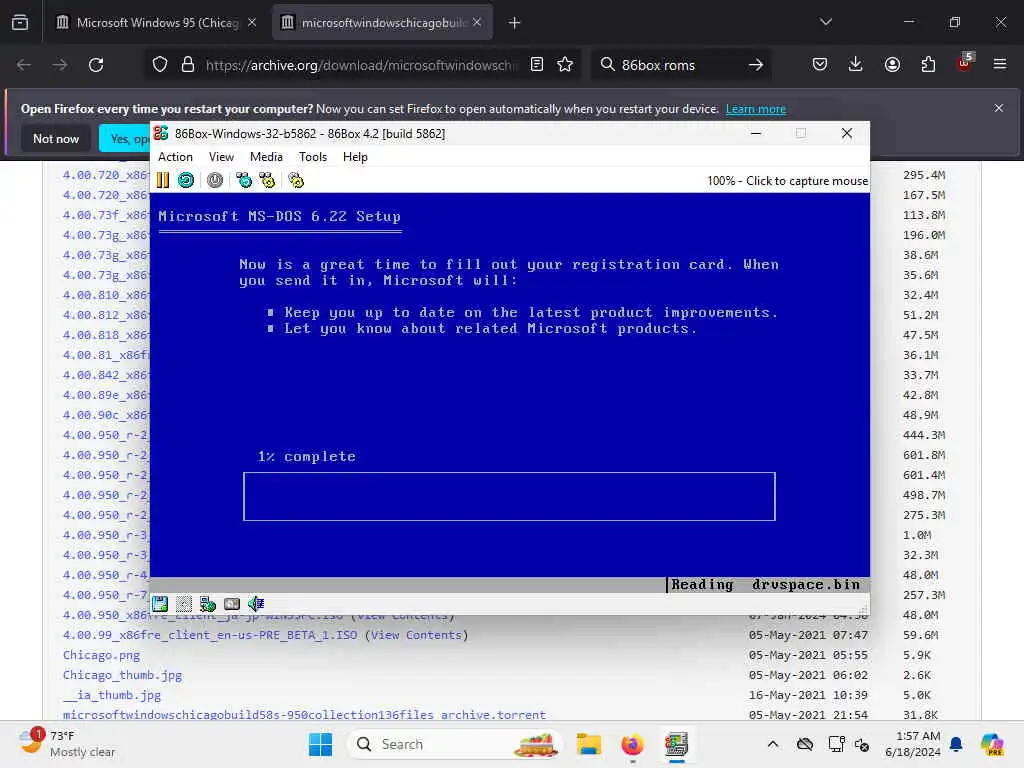Open uBlock extension icon with badge

point(965,63)
